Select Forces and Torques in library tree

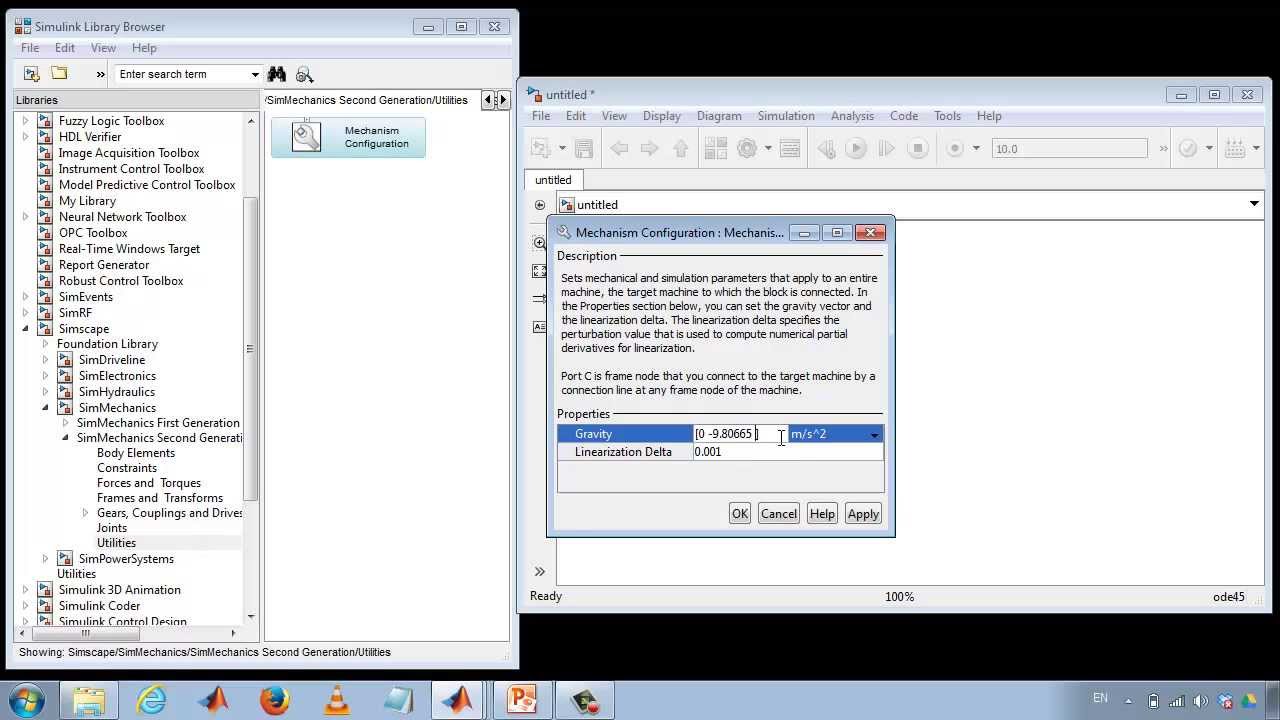149,483
